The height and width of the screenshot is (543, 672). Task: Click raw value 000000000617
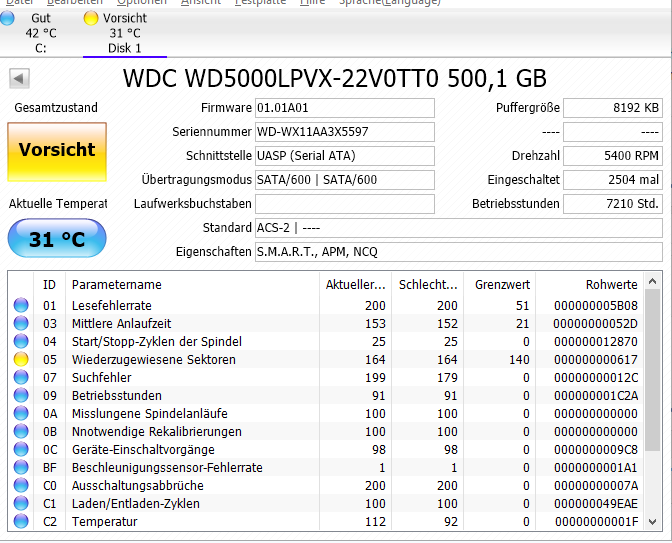(596, 360)
